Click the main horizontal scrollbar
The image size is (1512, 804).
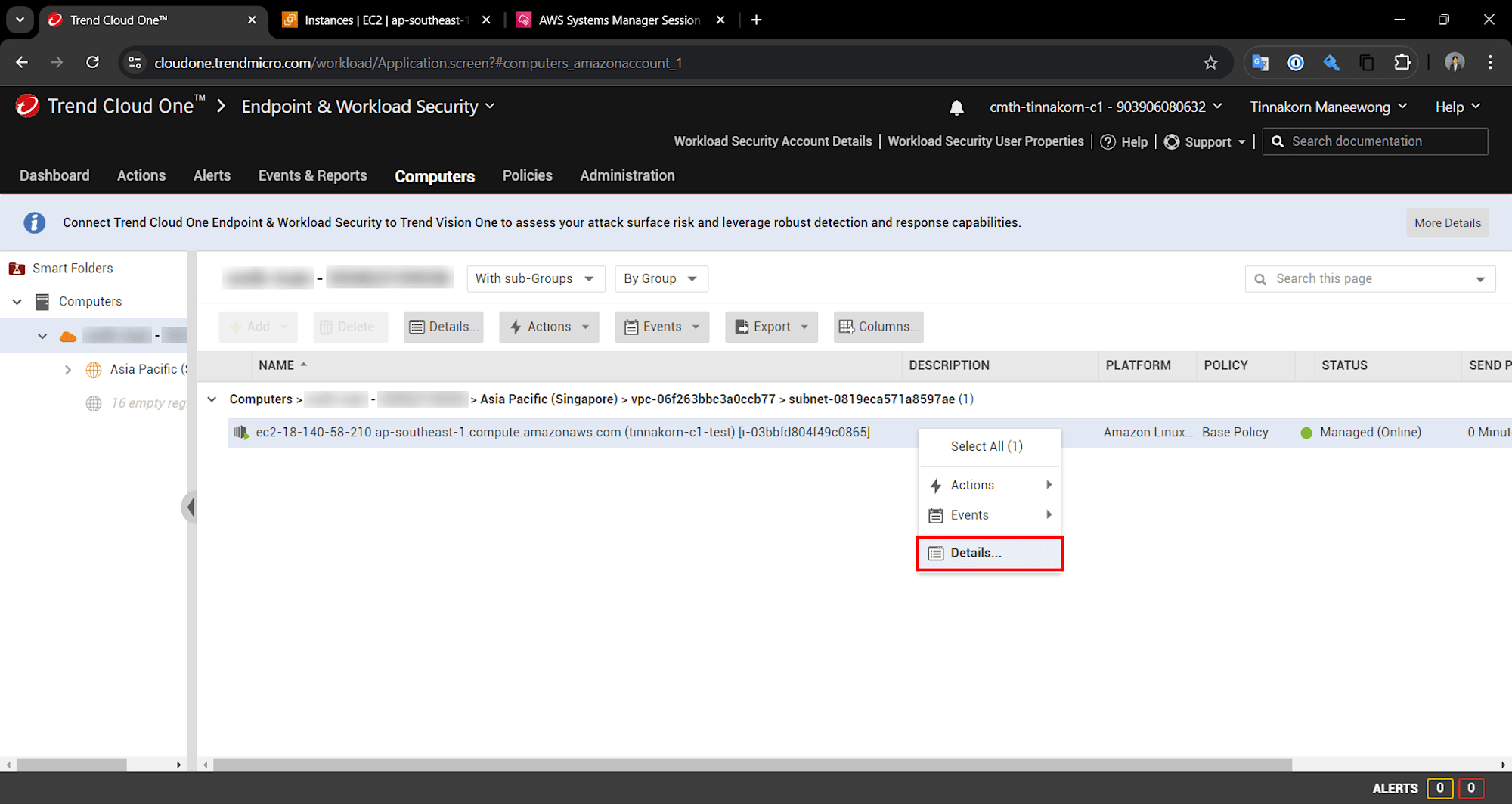click(x=752, y=765)
